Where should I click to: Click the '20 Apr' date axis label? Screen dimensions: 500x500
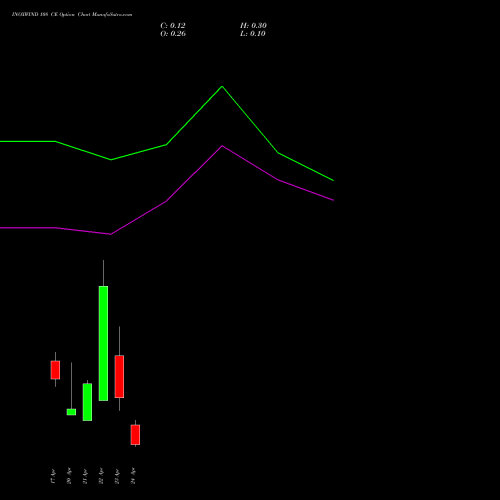click(x=69, y=476)
